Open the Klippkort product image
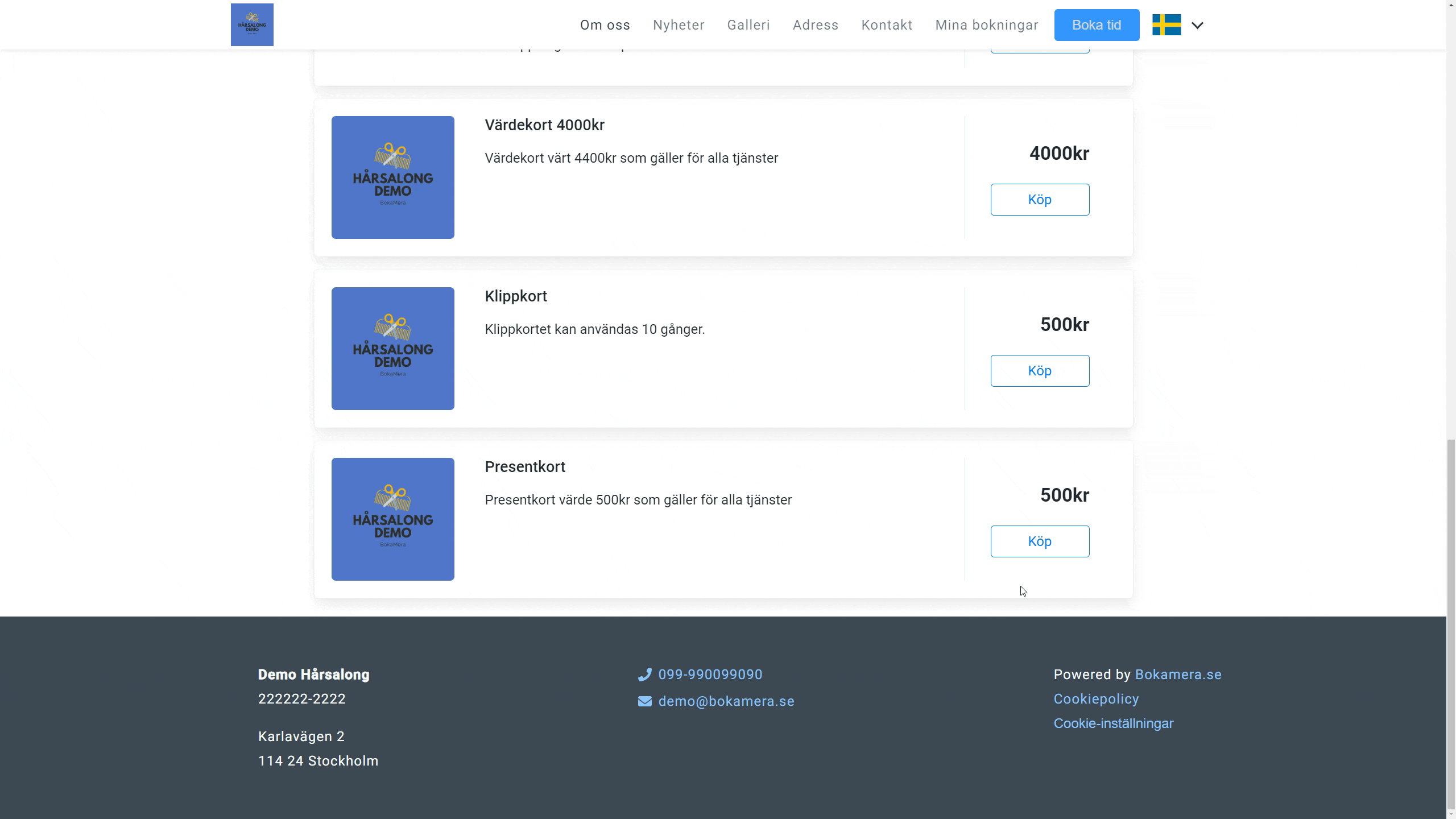 click(393, 349)
